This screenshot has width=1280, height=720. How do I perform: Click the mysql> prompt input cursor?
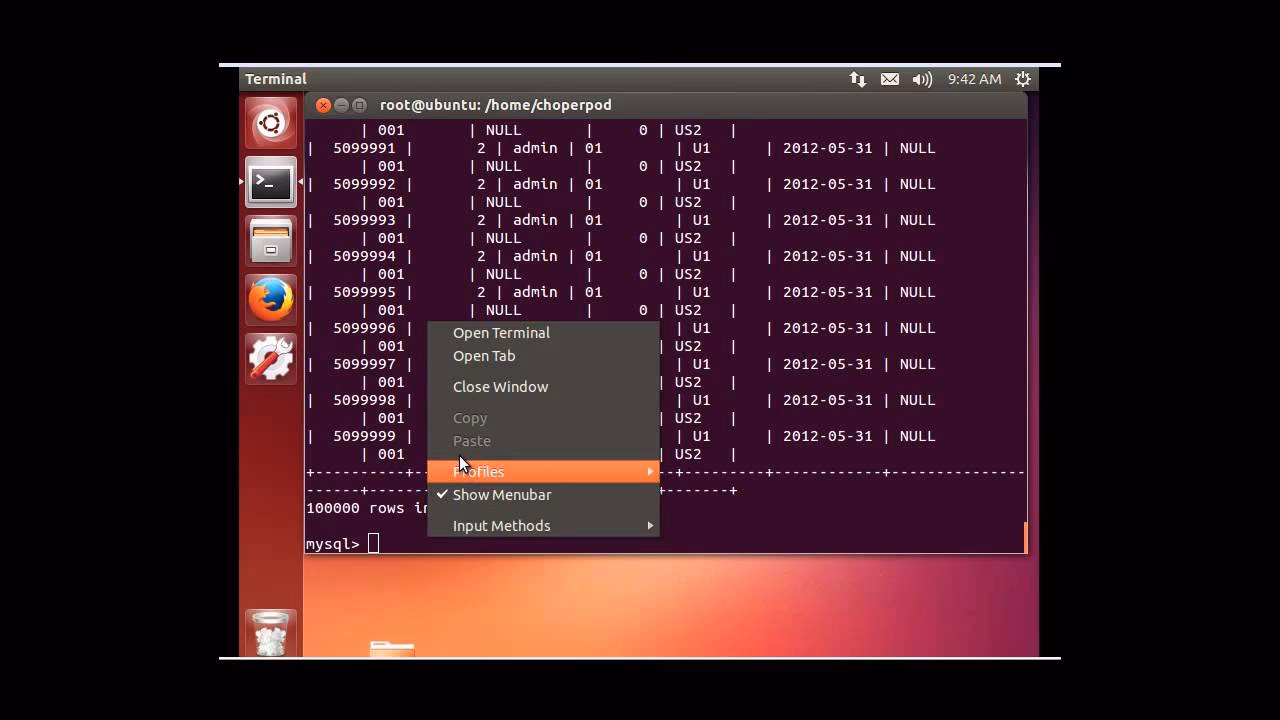[x=373, y=544]
